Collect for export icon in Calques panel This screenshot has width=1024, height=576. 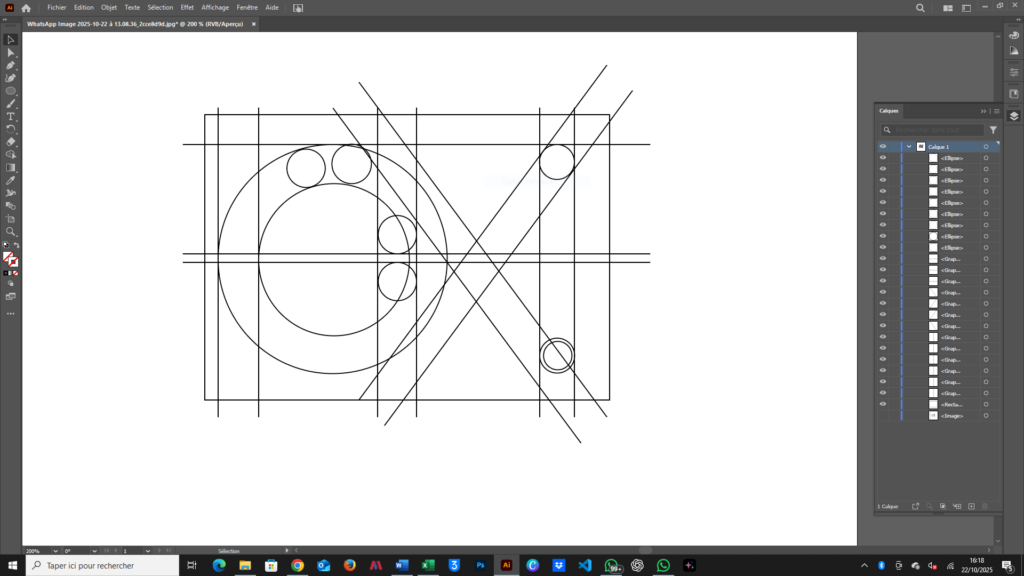click(x=915, y=506)
